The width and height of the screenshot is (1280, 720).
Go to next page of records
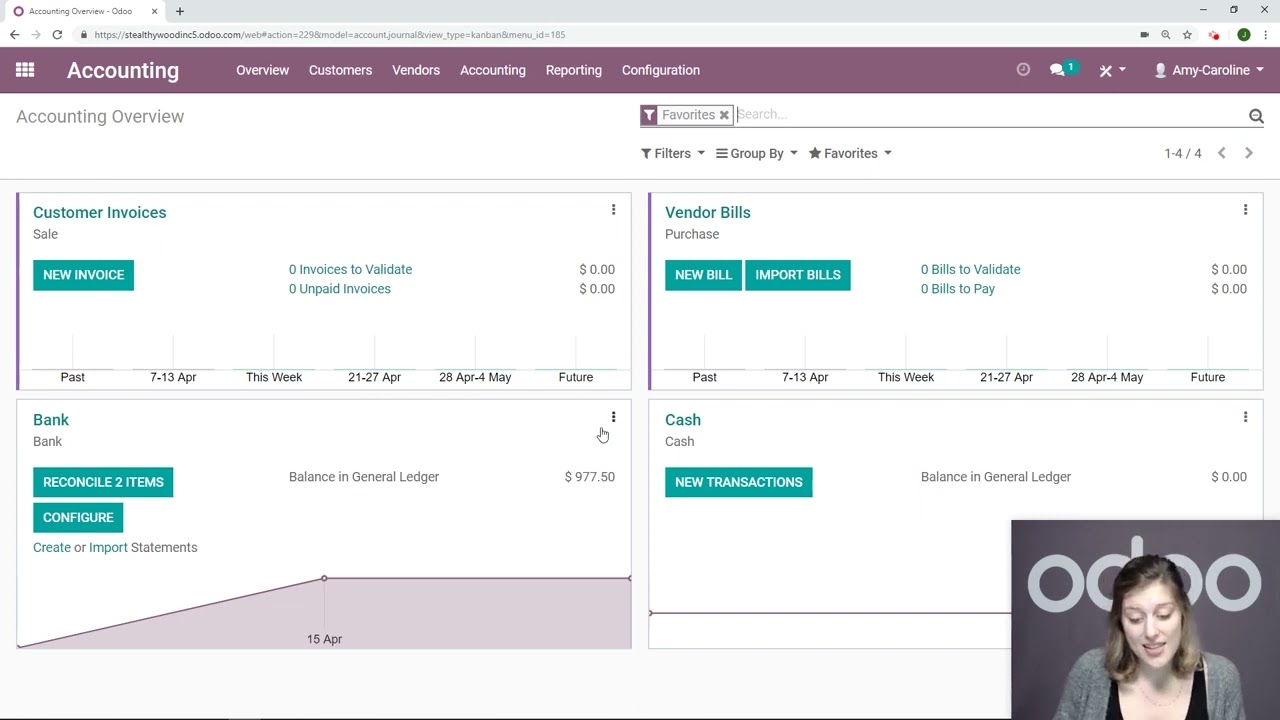click(1248, 153)
